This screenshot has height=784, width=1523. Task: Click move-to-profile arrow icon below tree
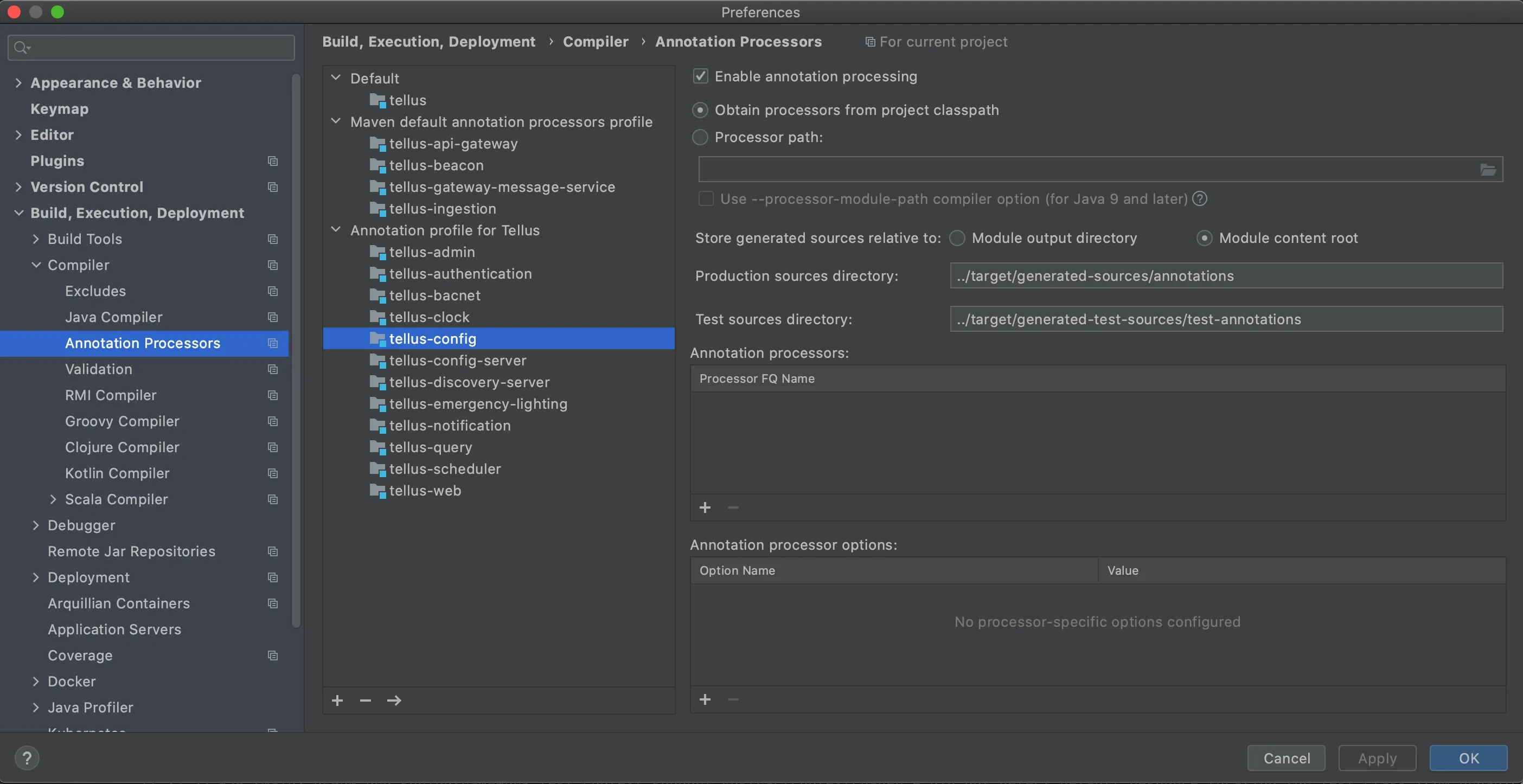(394, 700)
